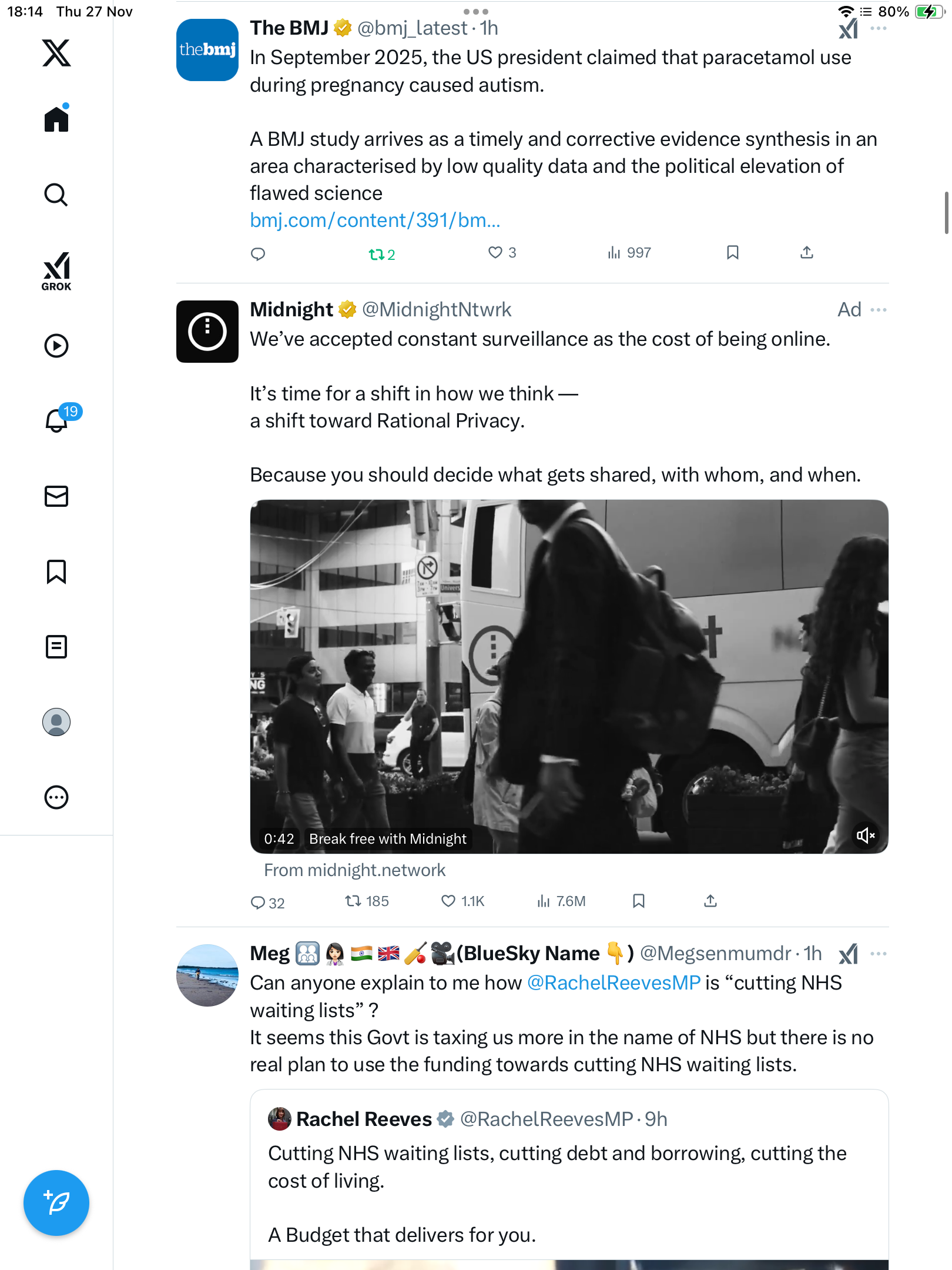
Task: Open the More circle menu in sidebar
Action: (56, 797)
